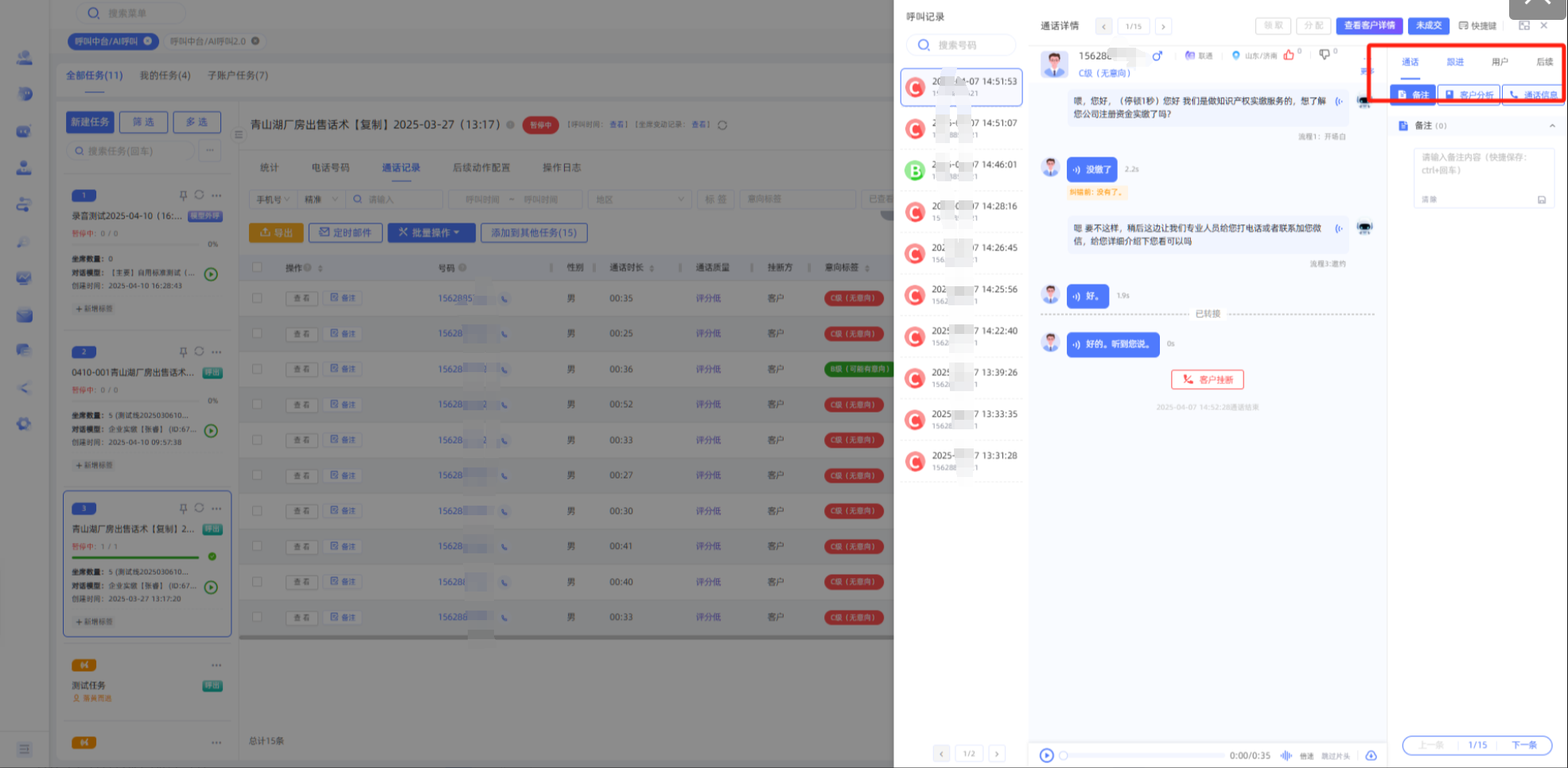Download the call recording via cloud icon

[1371, 755]
